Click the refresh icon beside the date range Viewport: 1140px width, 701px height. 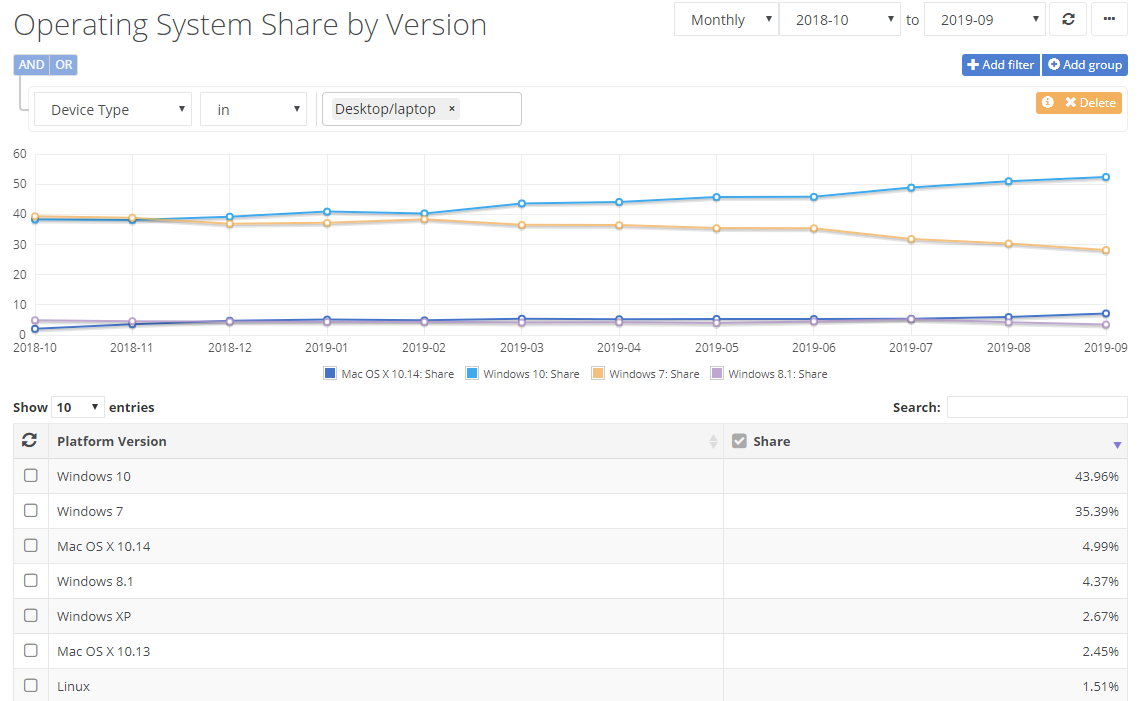click(x=1068, y=20)
